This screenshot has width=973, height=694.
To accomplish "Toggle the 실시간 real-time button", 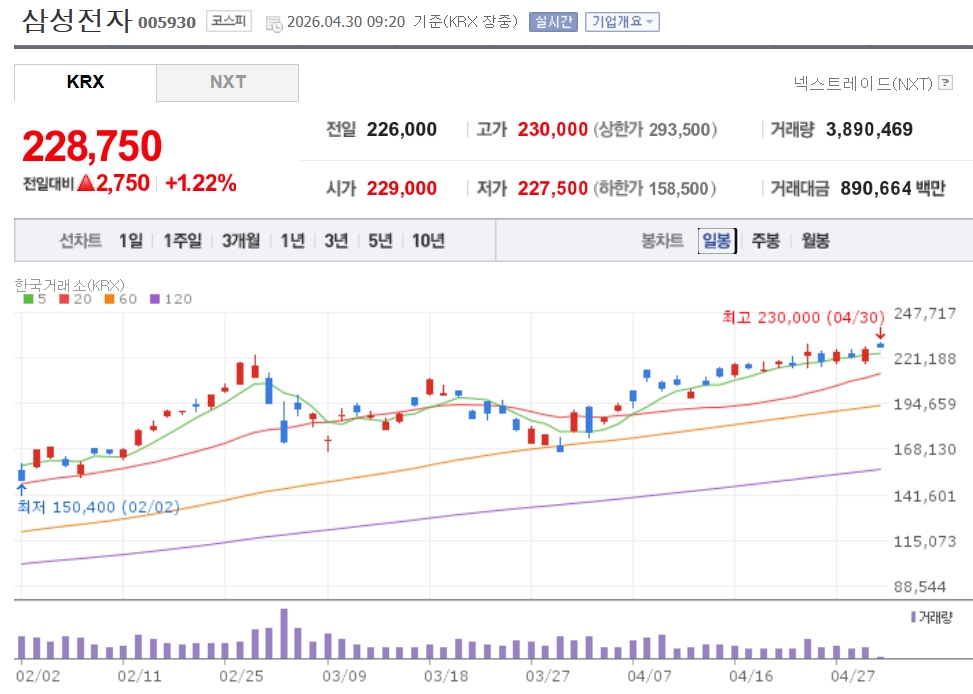I will (x=553, y=22).
